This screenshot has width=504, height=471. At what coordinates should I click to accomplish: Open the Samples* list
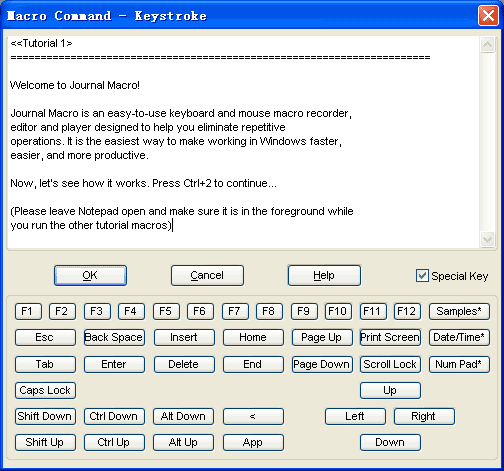[459, 311]
